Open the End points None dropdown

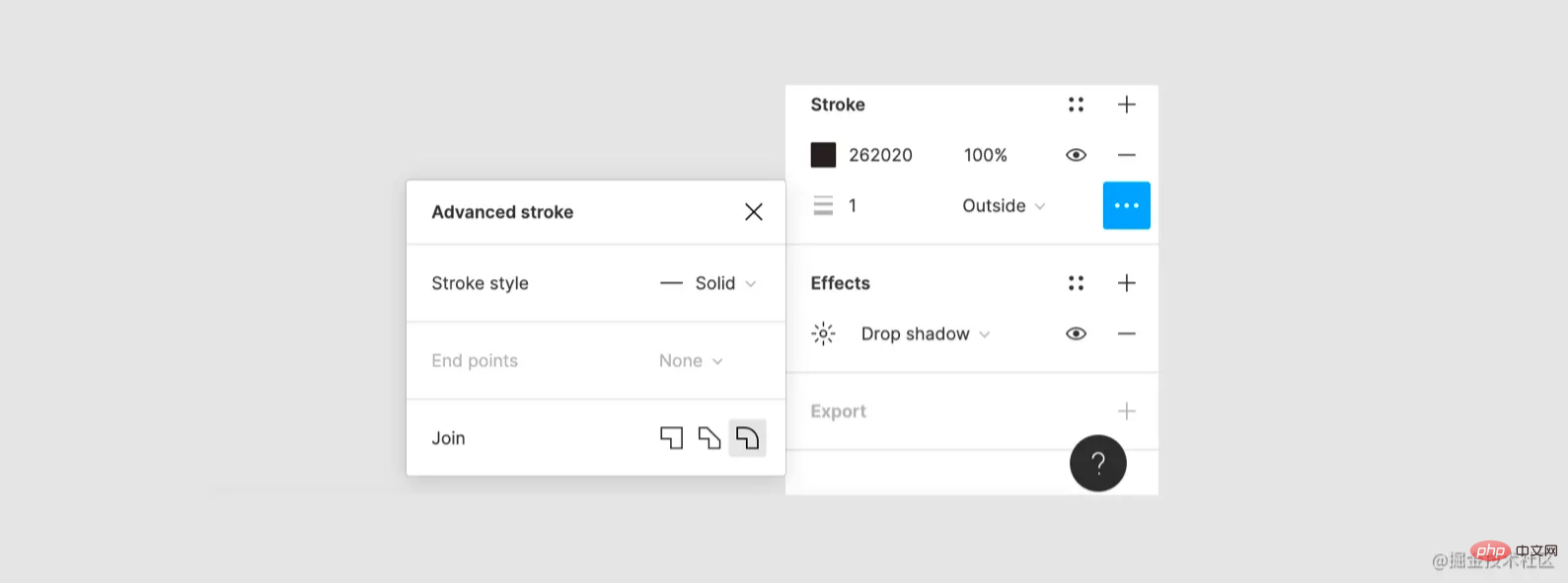pos(691,361)
